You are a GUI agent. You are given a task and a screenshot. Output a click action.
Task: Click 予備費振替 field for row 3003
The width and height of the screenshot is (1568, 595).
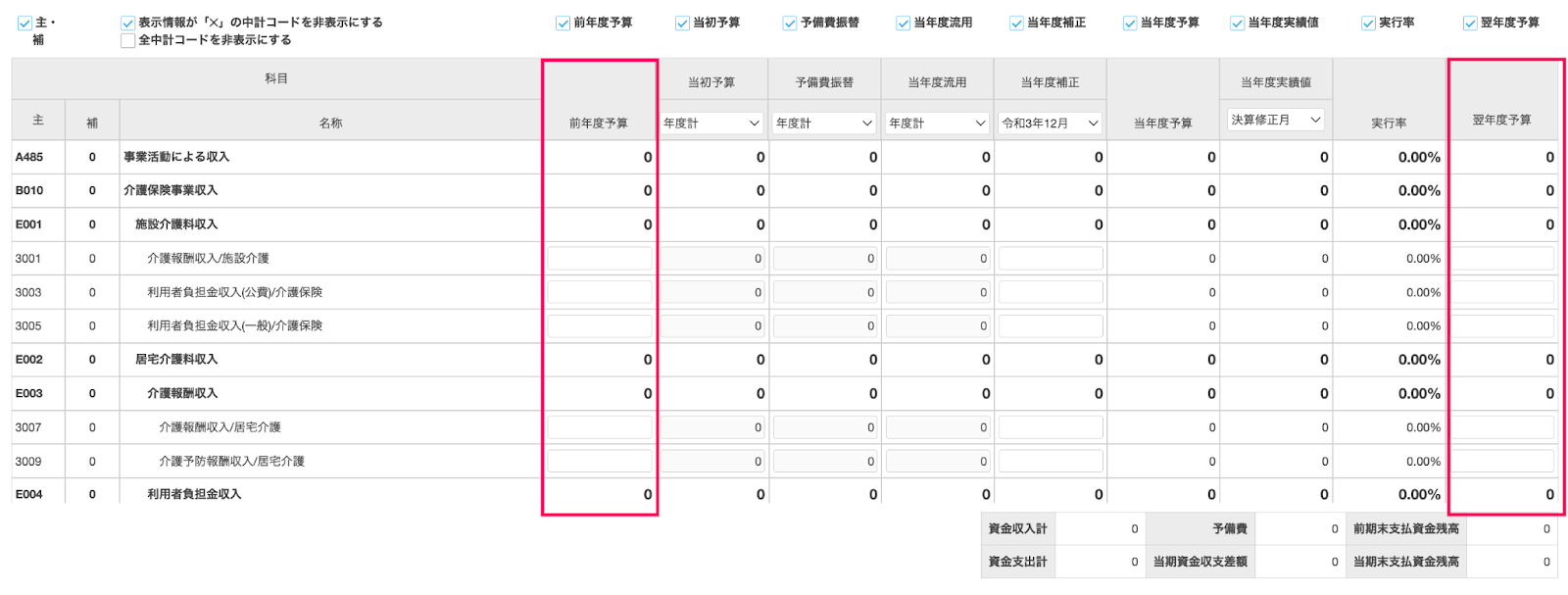click(x=825, y=292)
